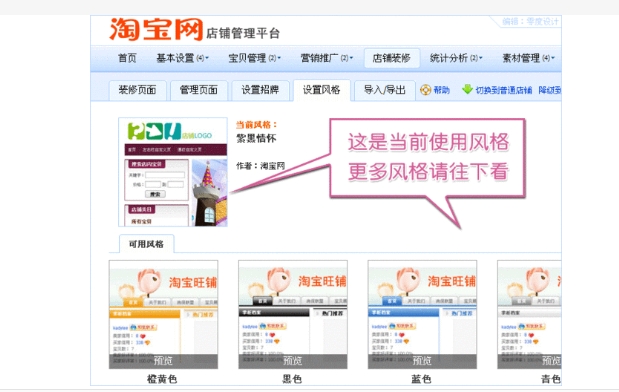
Task: Switch to the 设置风格 tab
Action: pyautogui.click(x=322, y=90)
